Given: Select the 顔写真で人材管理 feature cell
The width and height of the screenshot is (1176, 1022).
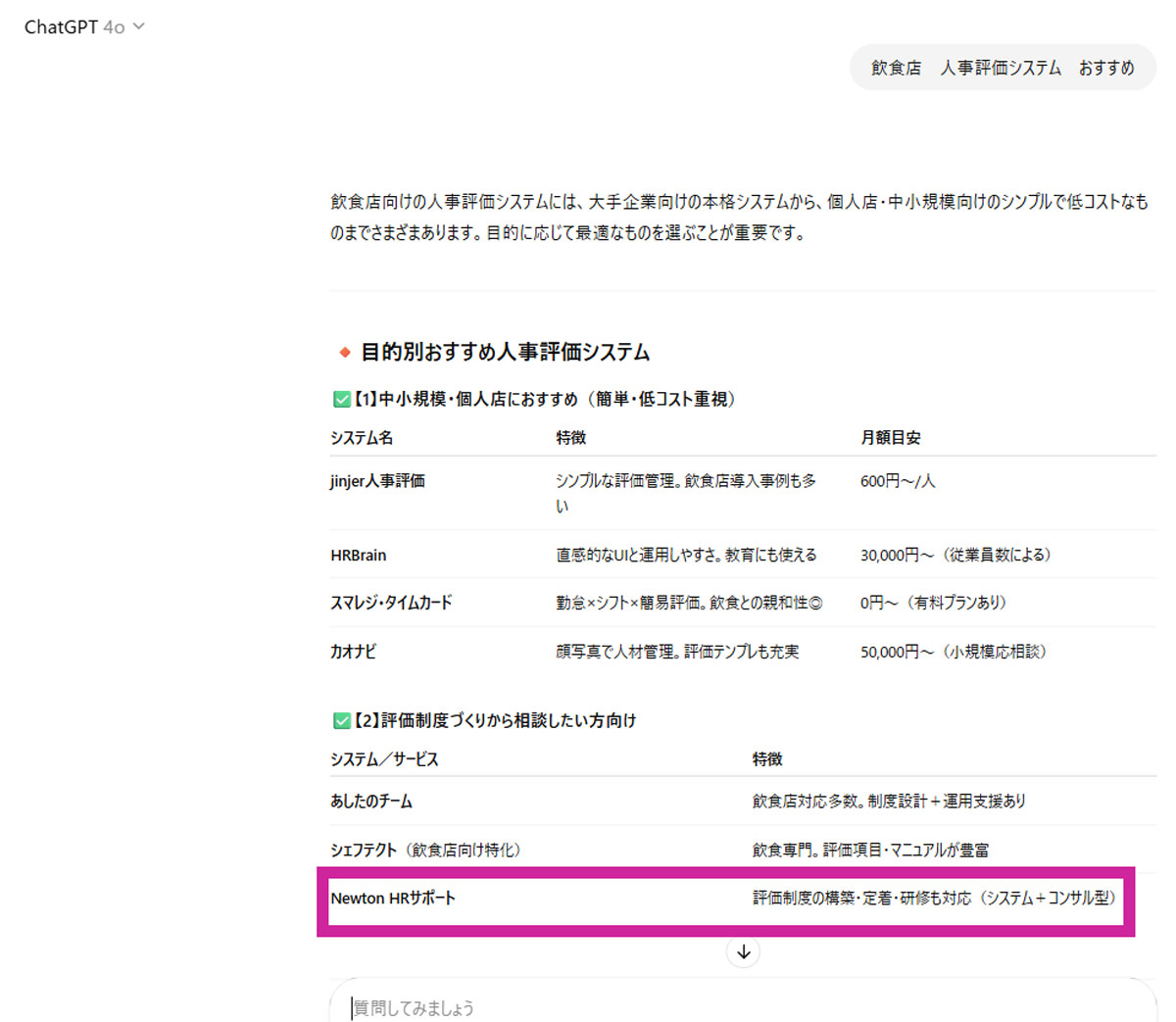Looking at the screenshot, I should point(677,652).
